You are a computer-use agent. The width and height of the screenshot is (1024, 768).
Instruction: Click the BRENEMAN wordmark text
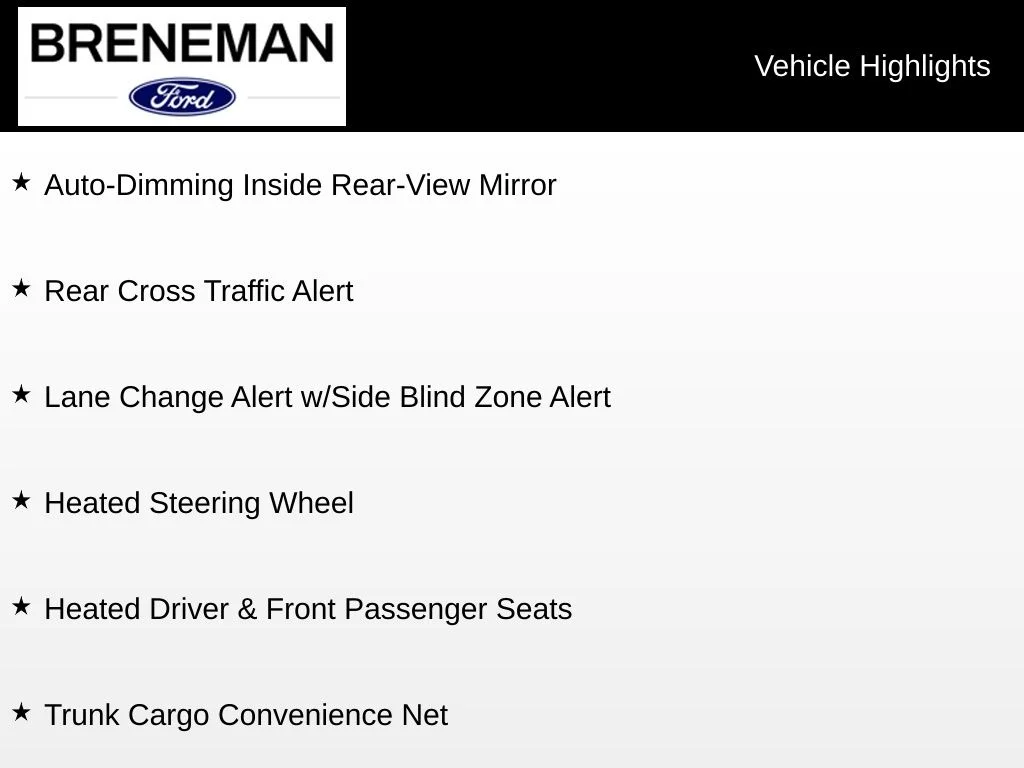182,43
